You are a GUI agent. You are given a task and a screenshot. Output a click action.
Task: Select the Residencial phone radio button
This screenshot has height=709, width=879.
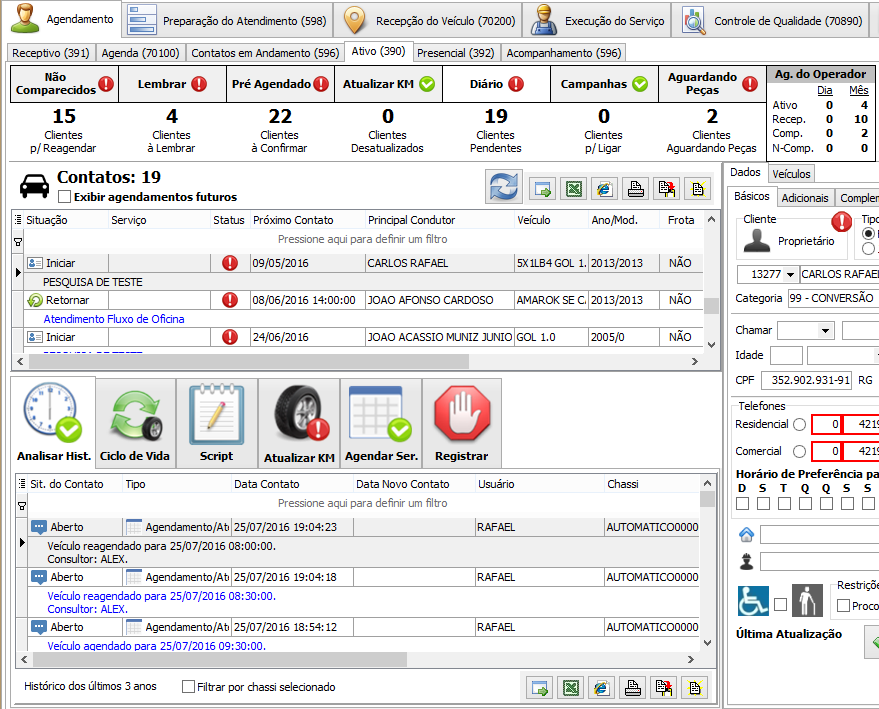click(799, 424)
